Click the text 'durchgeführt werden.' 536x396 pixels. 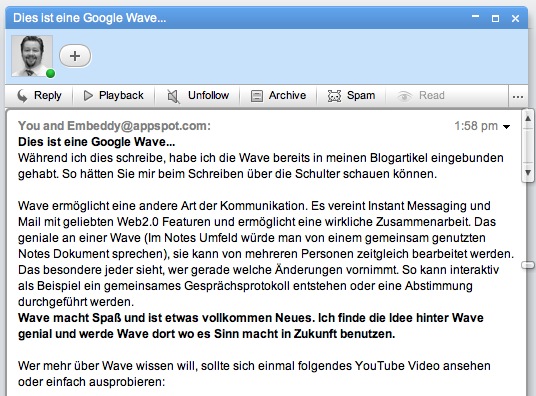(x=76, y=302)
